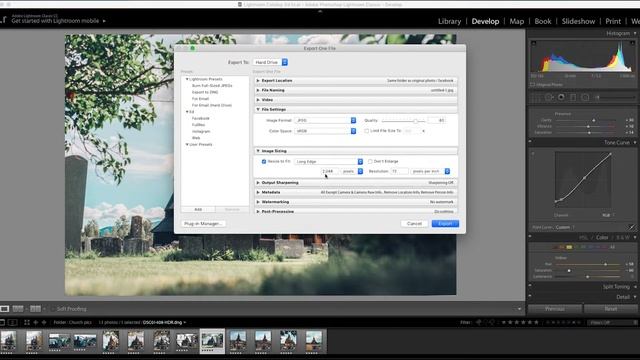Open Before/After left-right view icon
The image size is (640, 360).
[18, 309]
